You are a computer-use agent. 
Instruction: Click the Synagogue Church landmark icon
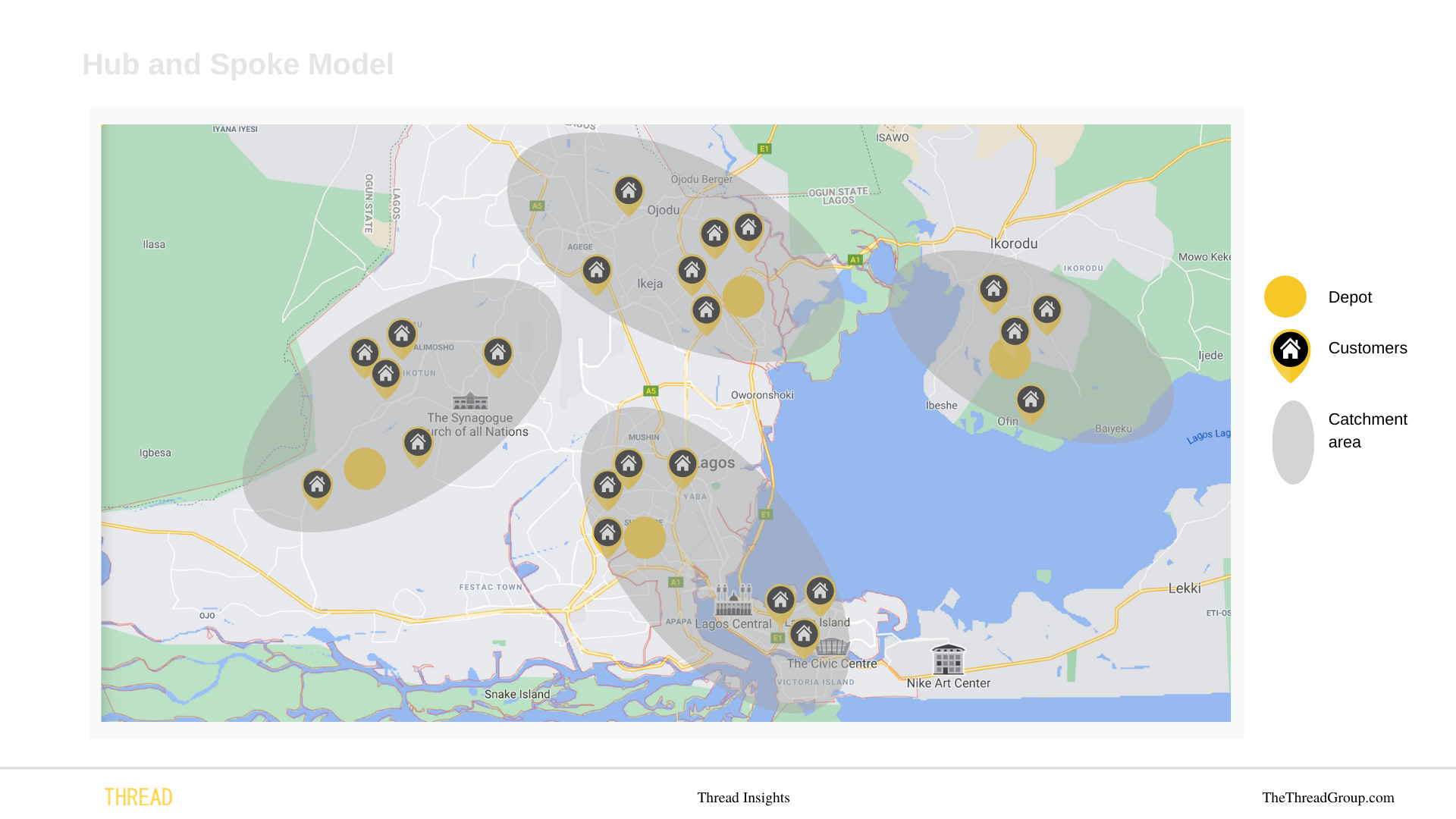[x=470, y=401]
